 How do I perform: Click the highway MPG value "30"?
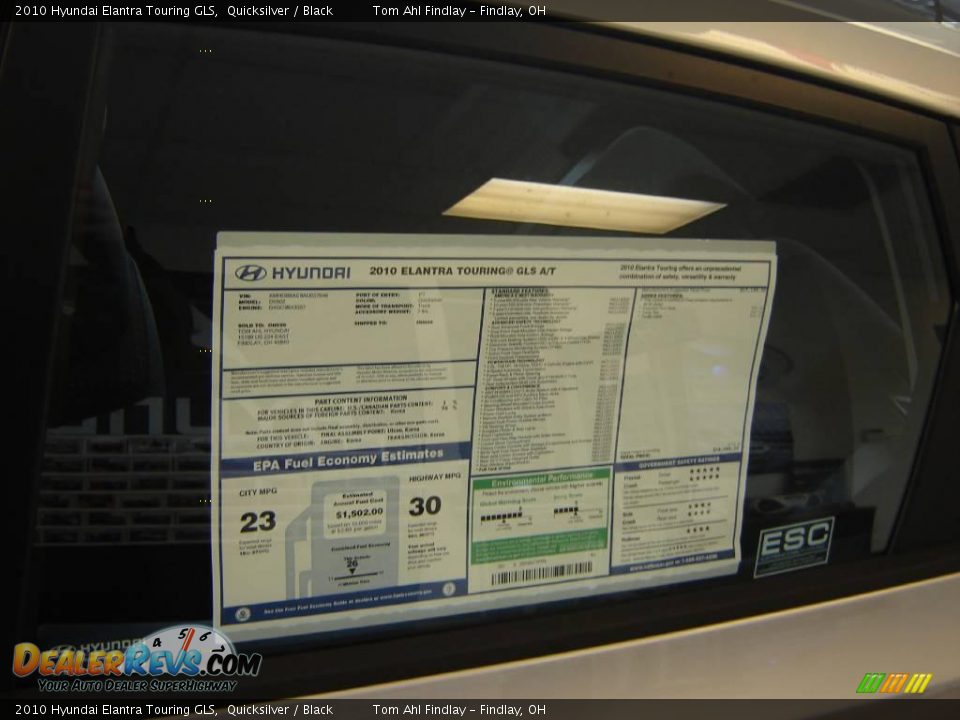[425, 506]
